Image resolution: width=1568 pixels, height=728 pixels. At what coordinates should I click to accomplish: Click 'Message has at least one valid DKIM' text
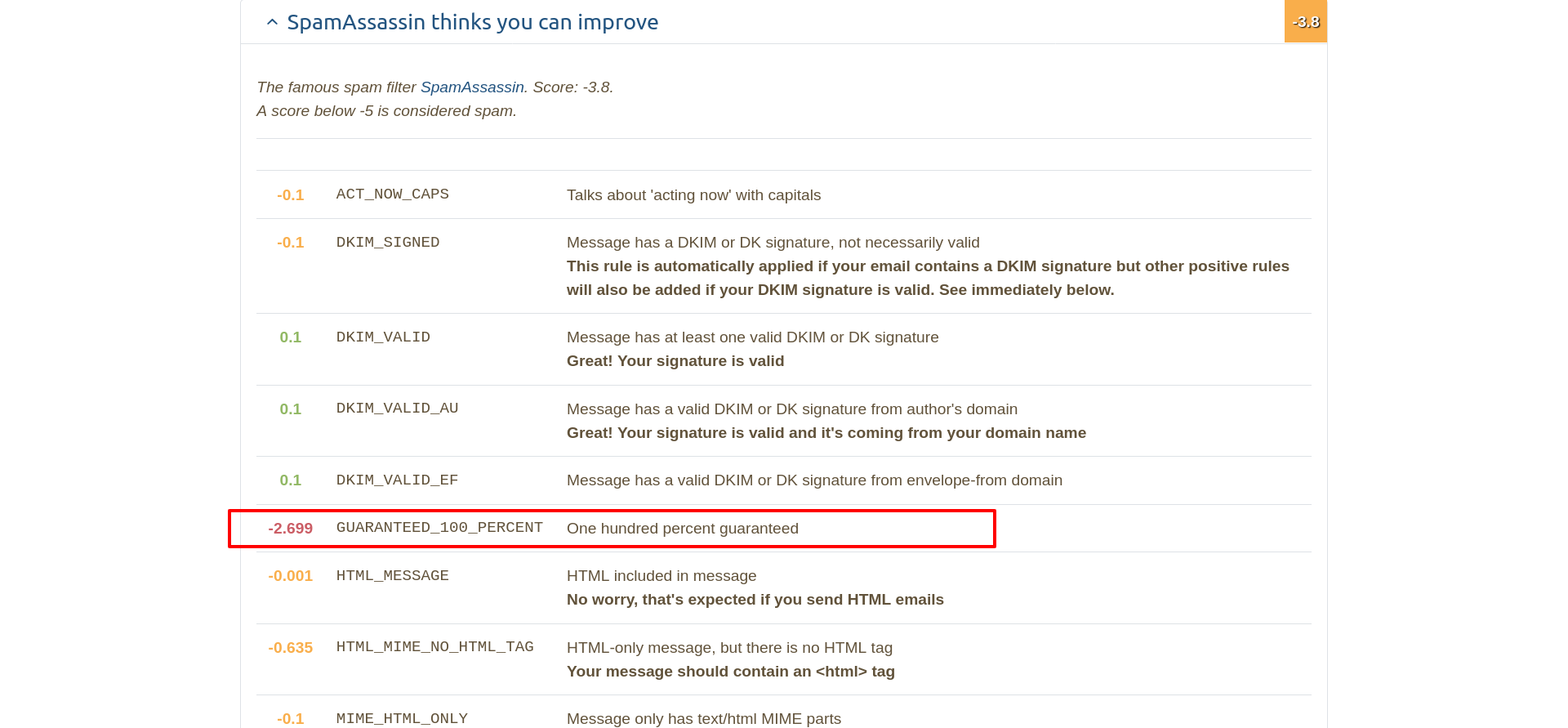(x=752, y=337)
